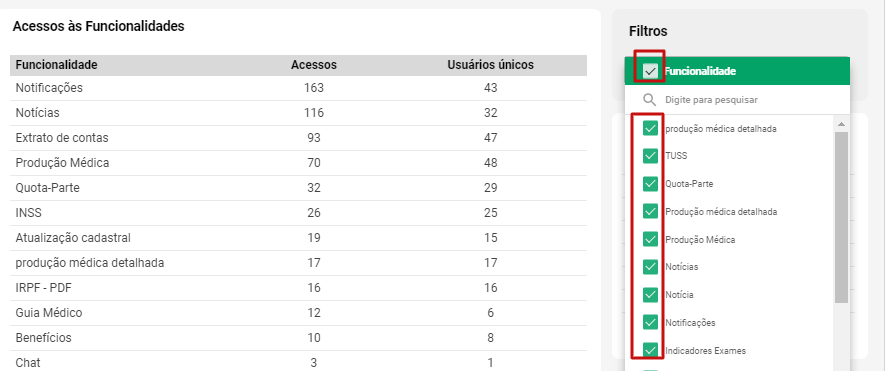Image resolution: width=885 pixels, height=371 pixels.
Task: Toggle the Funcionalidade select-all checkbox
Action: pyautogui.click(x=651, y=71)
